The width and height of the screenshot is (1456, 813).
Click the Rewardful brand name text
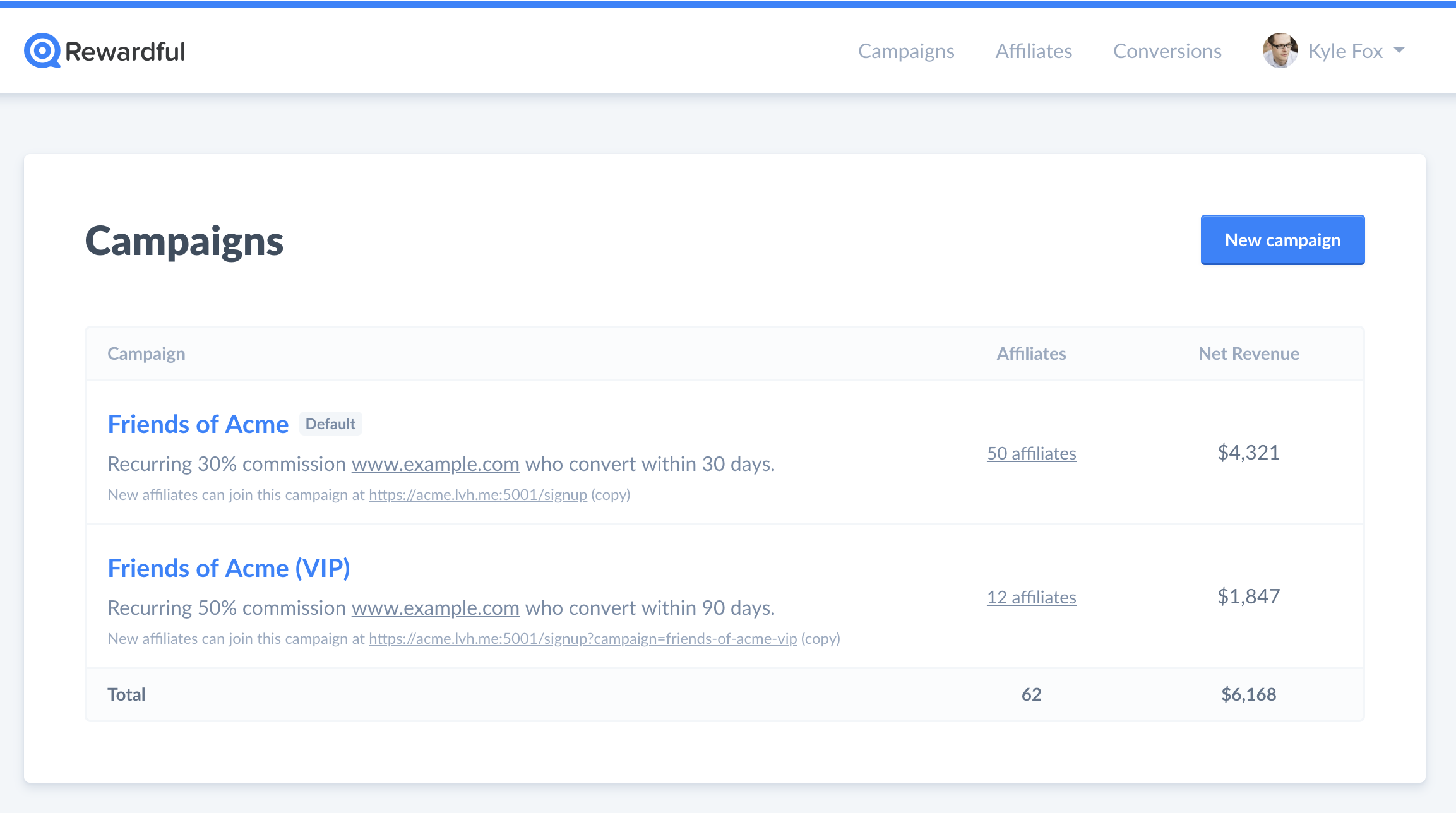pyautogui.click(x=125, y=51)
